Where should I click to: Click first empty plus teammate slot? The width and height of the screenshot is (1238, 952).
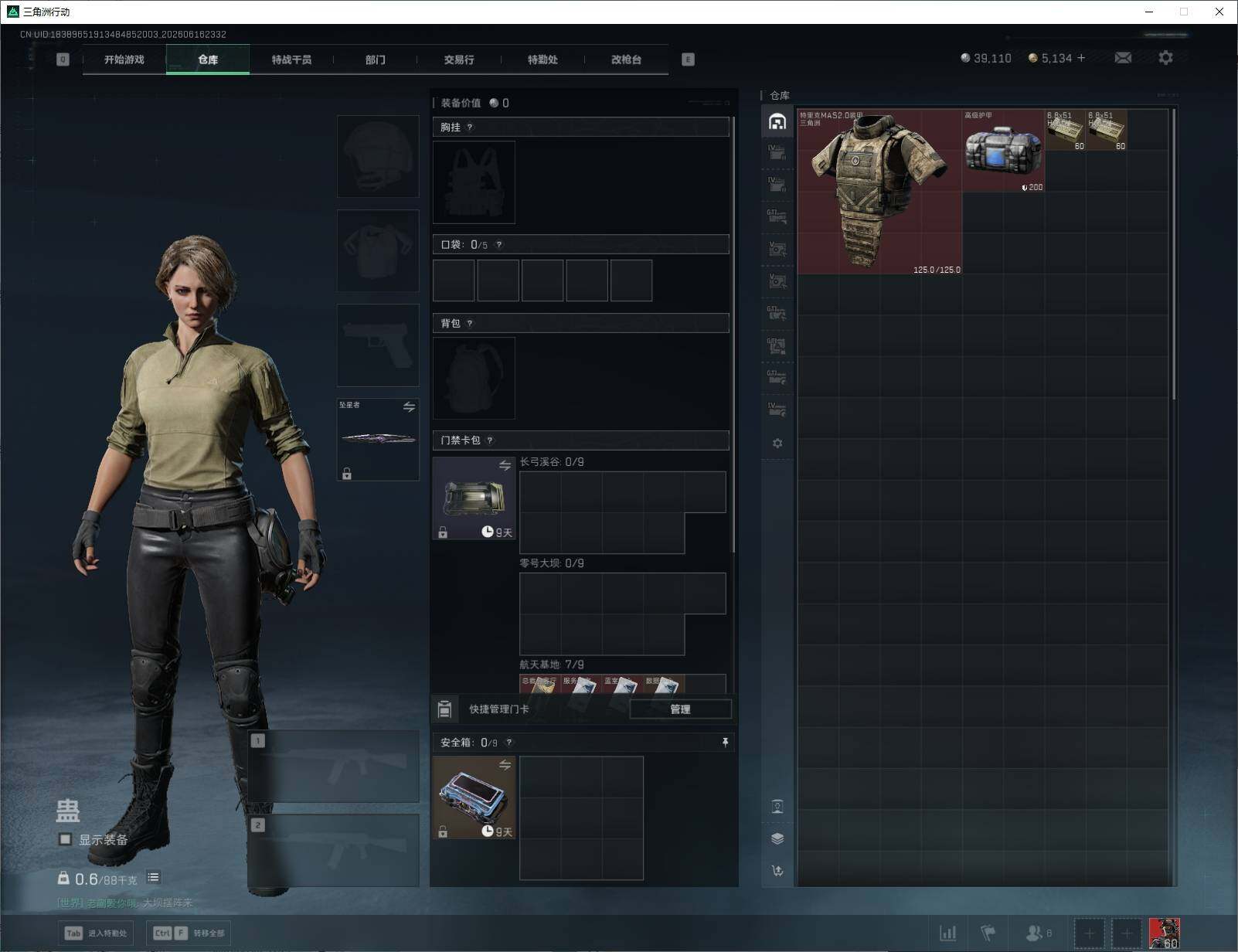(1089, 933)
